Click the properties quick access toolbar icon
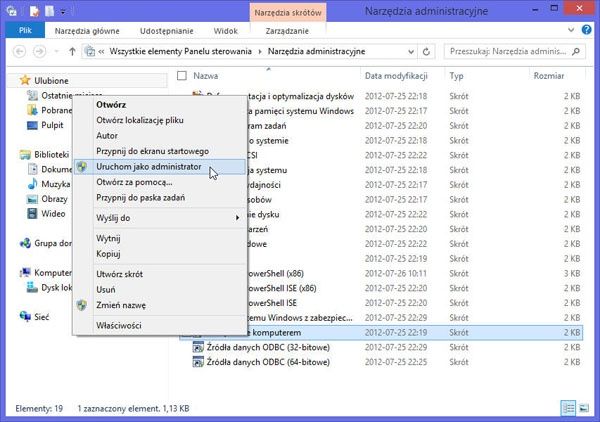Image resolution: width=600 pixels, height=422 pixels. (x=34, y=11)
